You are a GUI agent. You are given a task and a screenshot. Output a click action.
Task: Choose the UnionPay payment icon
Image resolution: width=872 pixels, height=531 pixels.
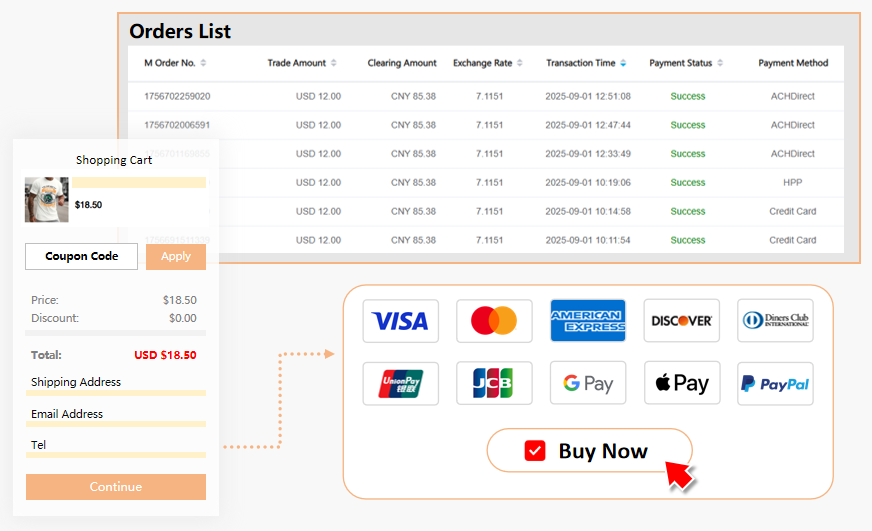[400, 383]
